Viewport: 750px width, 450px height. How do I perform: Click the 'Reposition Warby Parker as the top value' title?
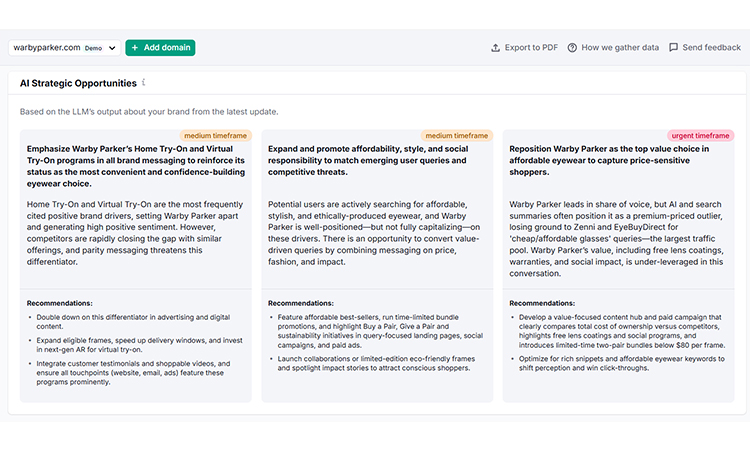pyautogui.click(x=609, y=161)
